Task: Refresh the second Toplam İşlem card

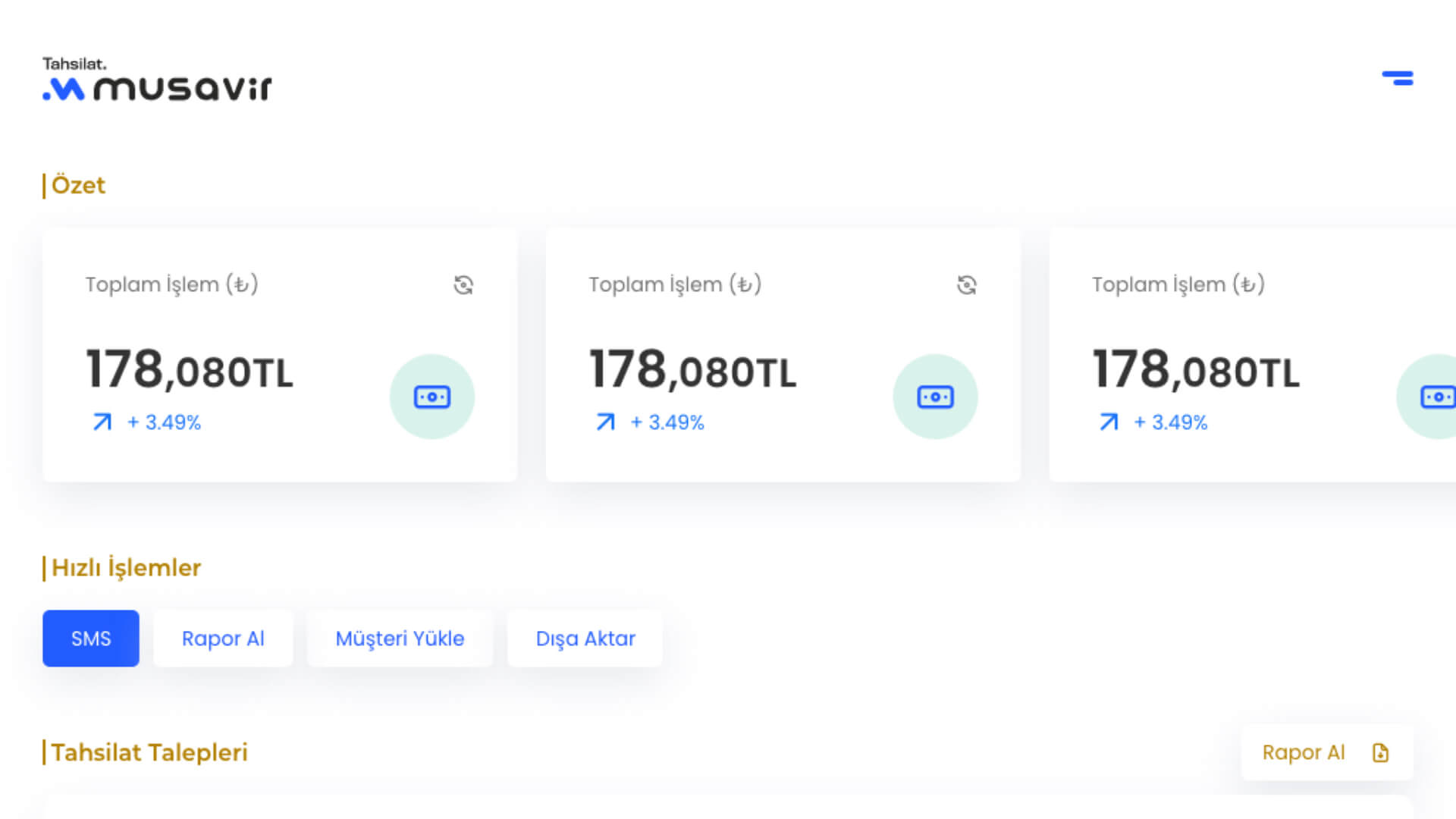Action: (966, 285)
